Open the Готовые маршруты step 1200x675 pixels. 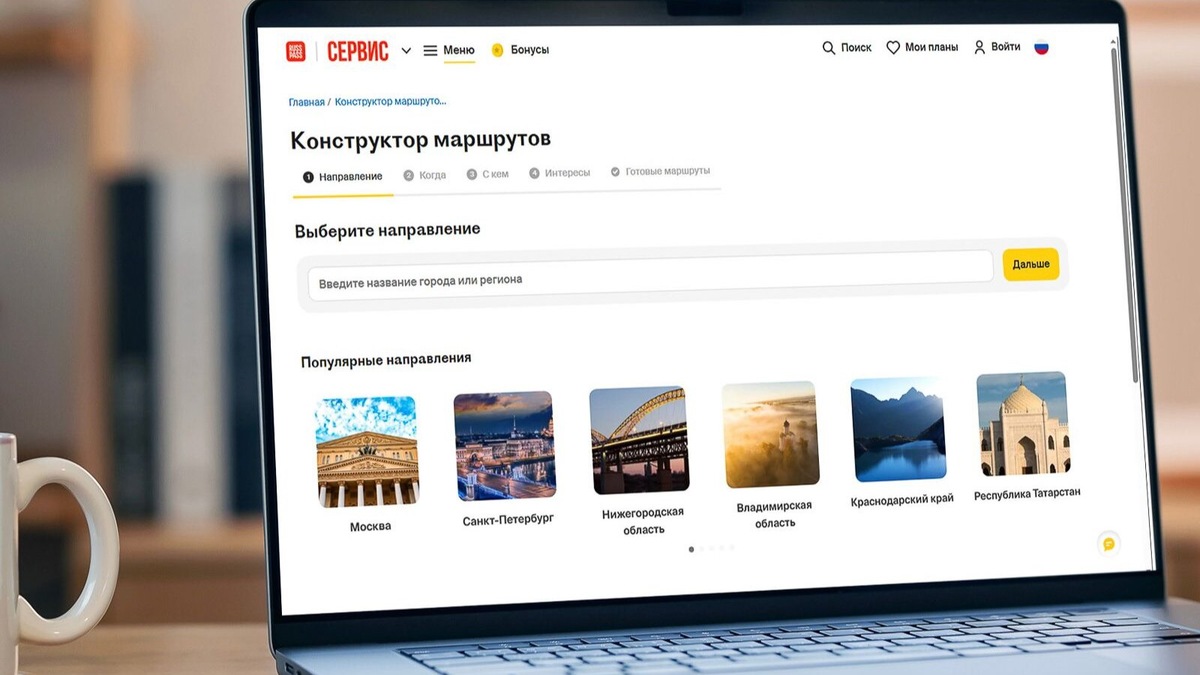point(662,171)
